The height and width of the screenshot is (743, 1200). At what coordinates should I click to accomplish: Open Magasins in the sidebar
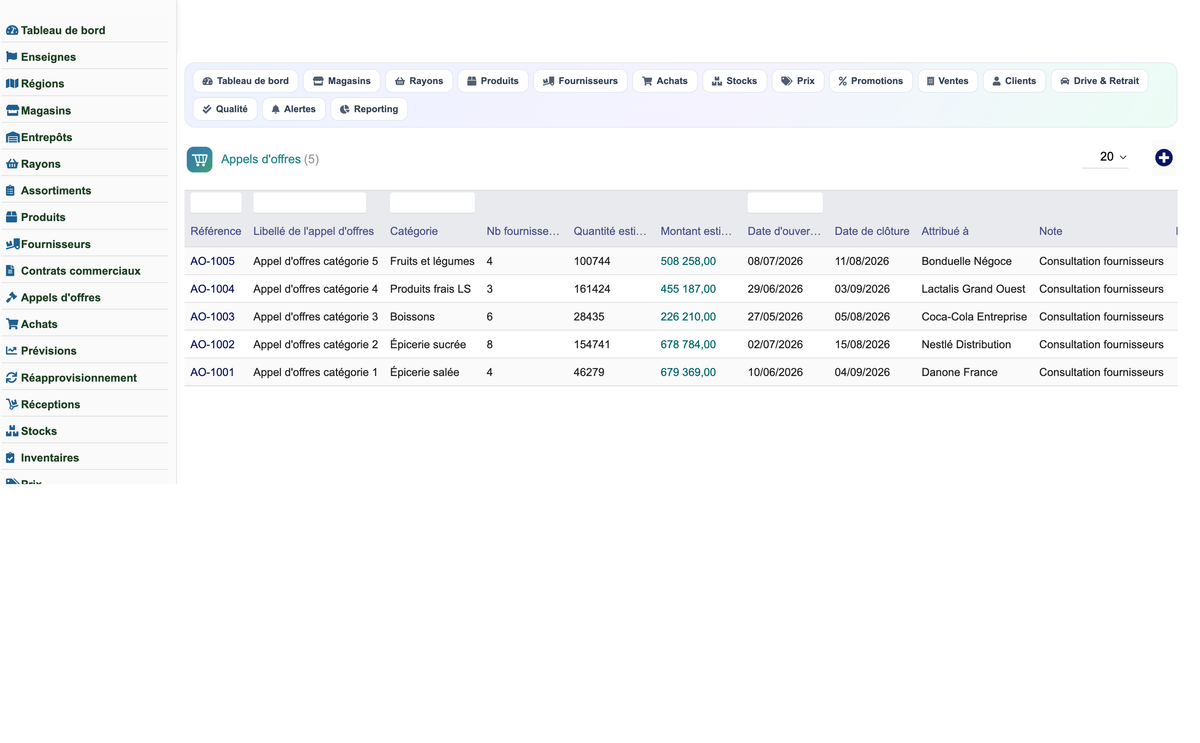coord(38,111)
